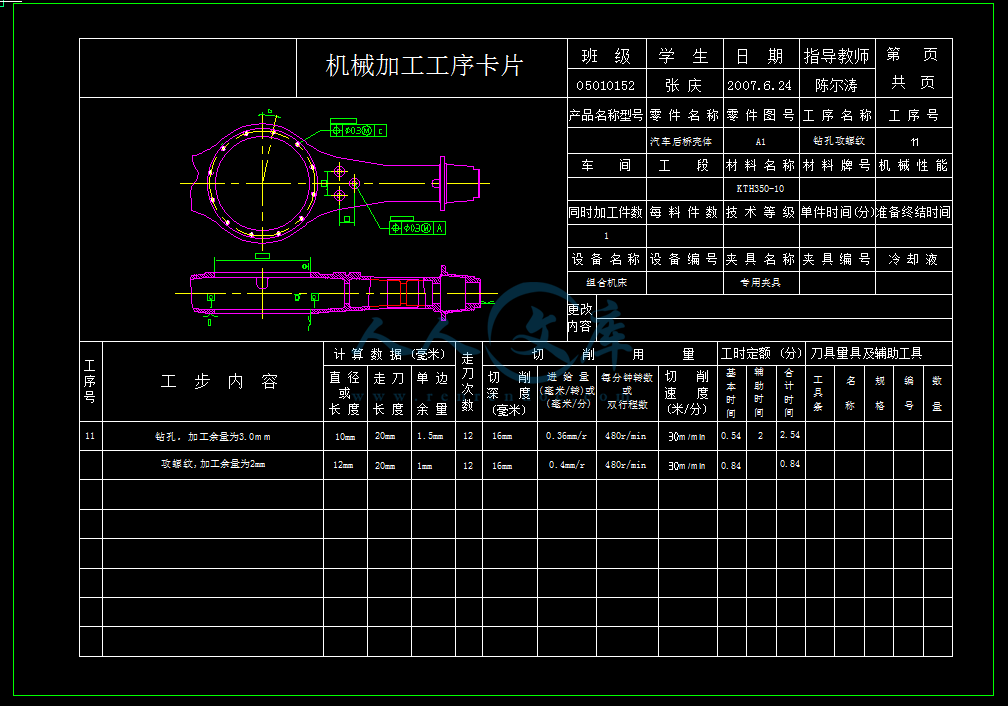This screenshot has height=706, width=1008.
Task: Click the vertical subheader 辅助时间
Action: point(759,393)
